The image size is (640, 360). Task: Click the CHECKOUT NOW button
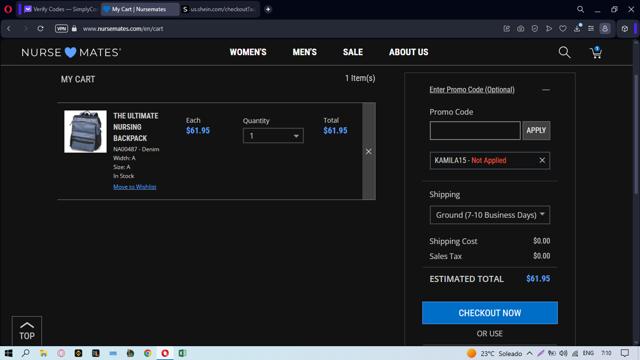coord(490,313)
